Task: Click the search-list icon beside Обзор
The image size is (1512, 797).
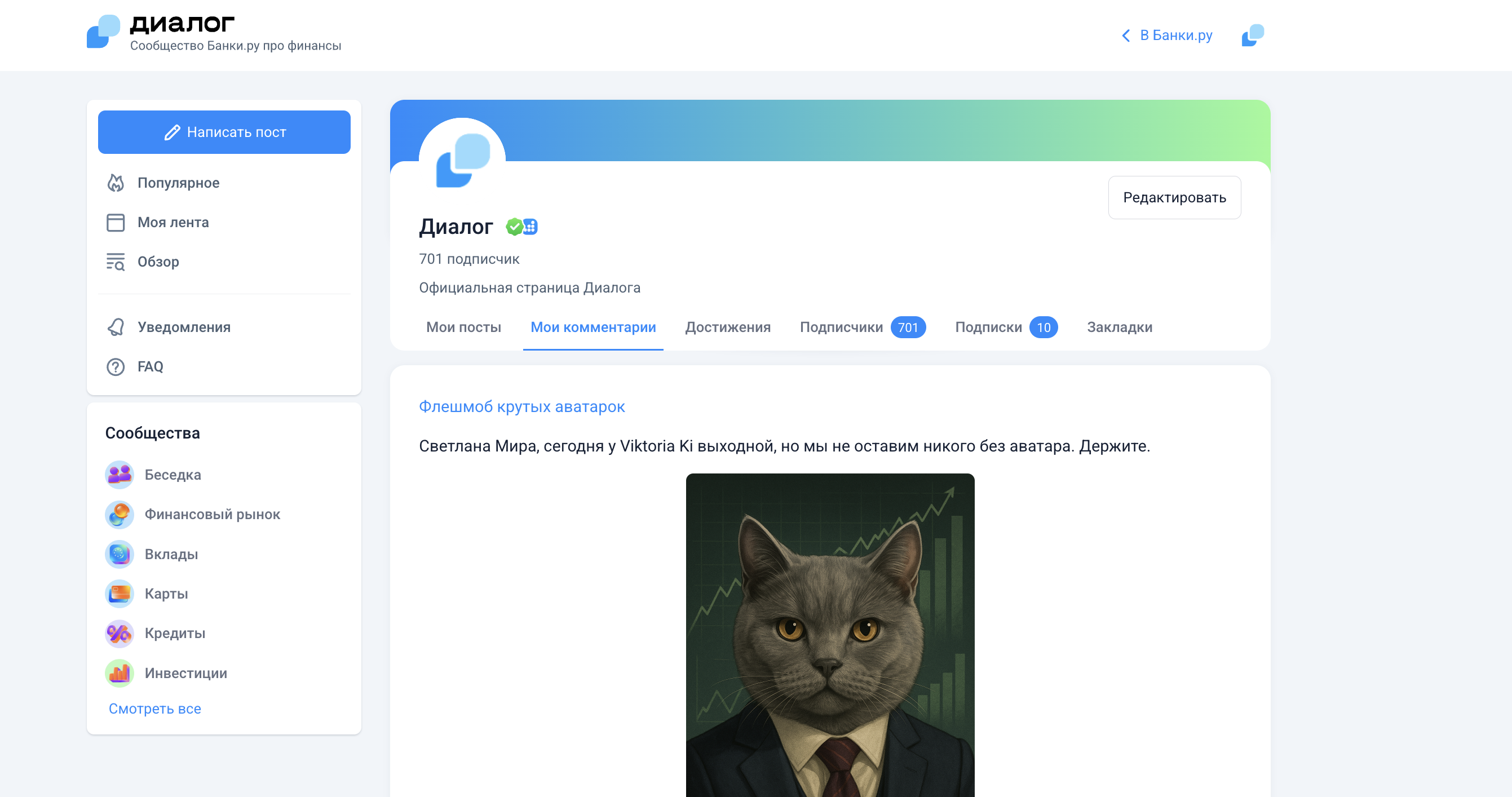Action: click(x=116, y=262)
